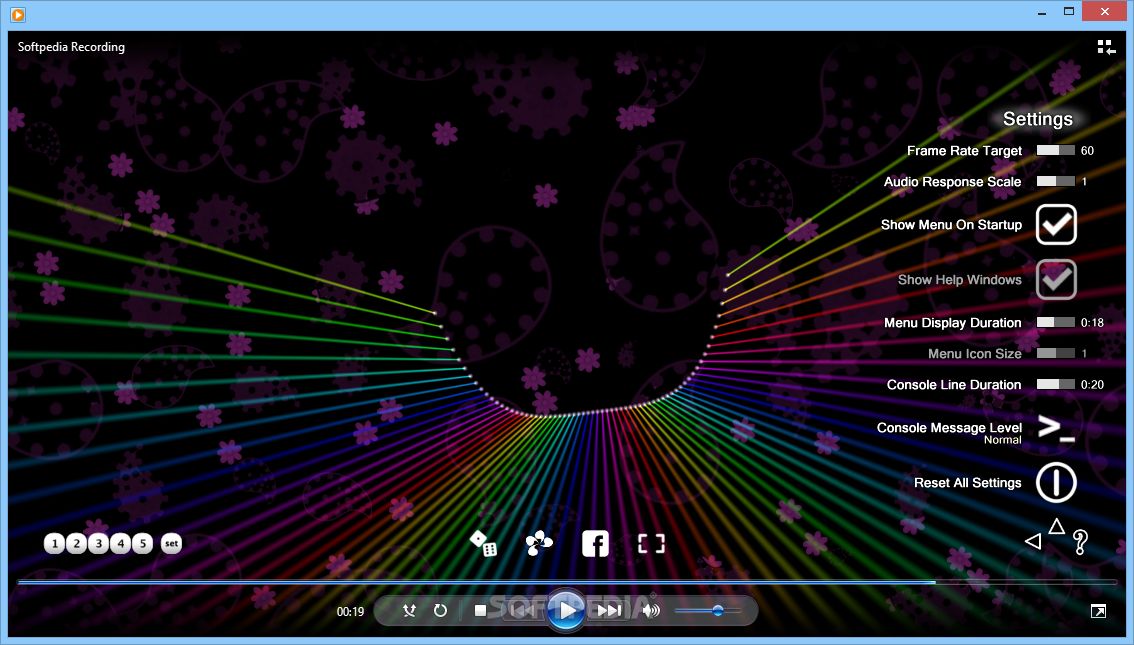Toggle Show Help Windows checkbox
The height and width of the screenshot is (645, 1134).
[x=1056, y=279]
